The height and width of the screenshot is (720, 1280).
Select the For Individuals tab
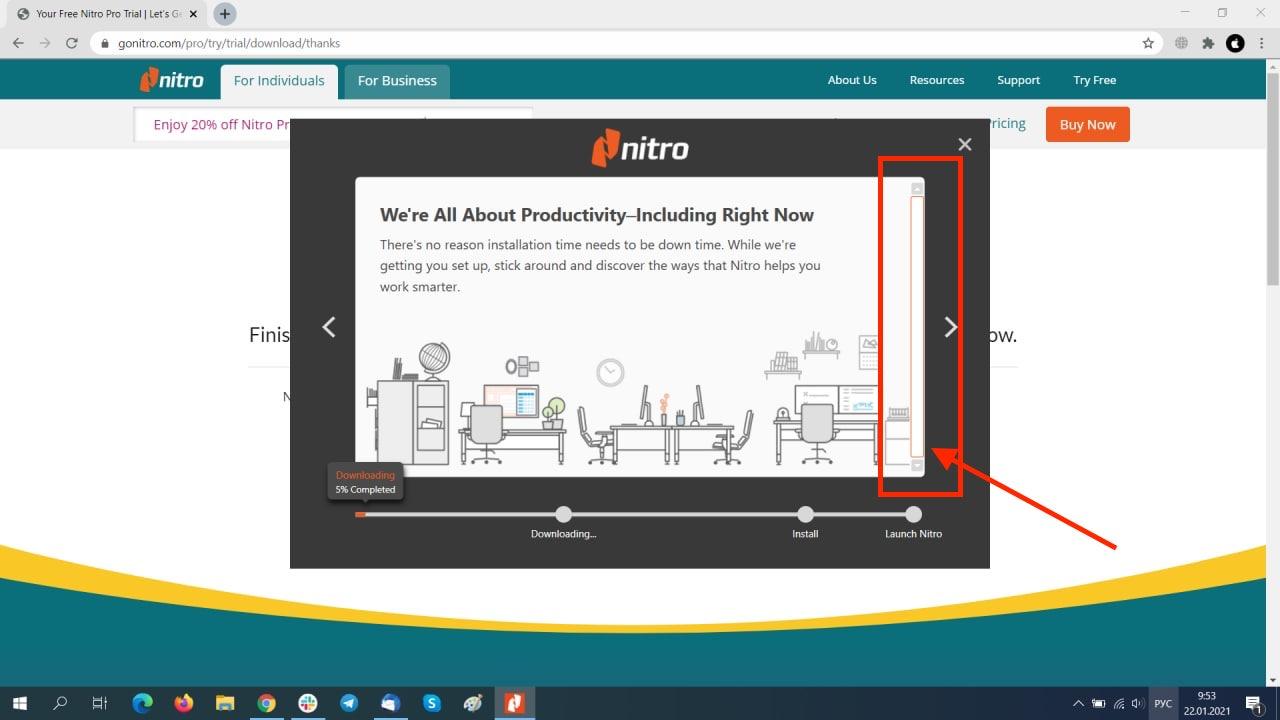(279, 81)
